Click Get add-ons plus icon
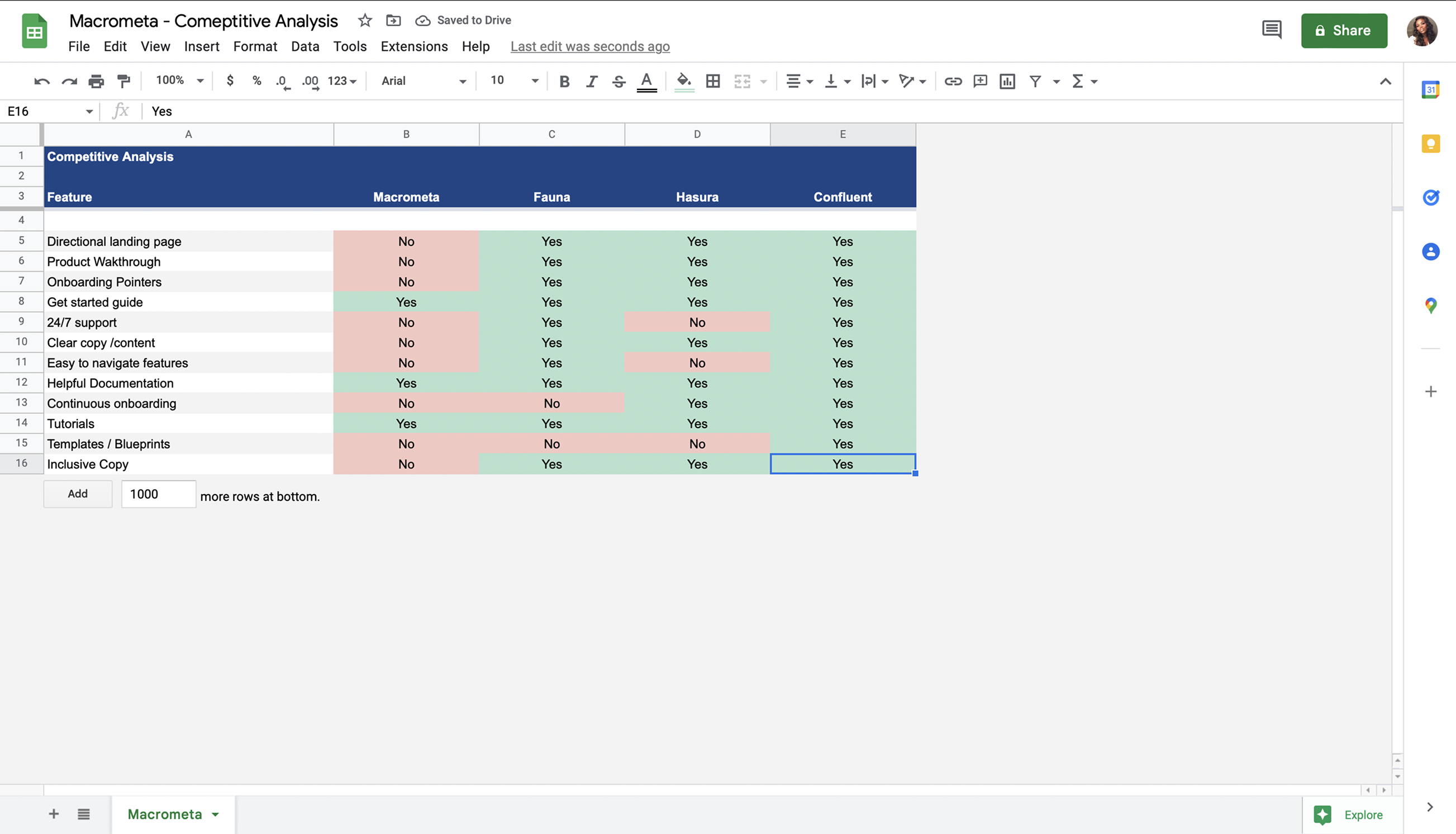Image resolution: width=1456 pixels, height=834 pixels. pos(1430,392)
